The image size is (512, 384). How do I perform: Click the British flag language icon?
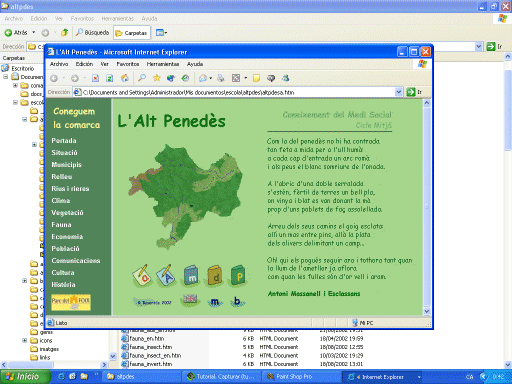(x=190, y=300)
